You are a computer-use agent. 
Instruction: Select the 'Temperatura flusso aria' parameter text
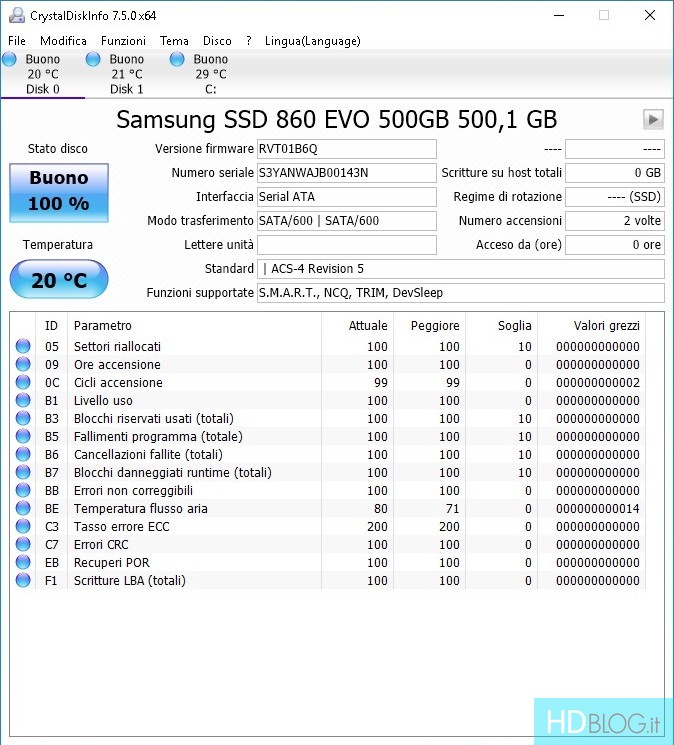[141, 508]
